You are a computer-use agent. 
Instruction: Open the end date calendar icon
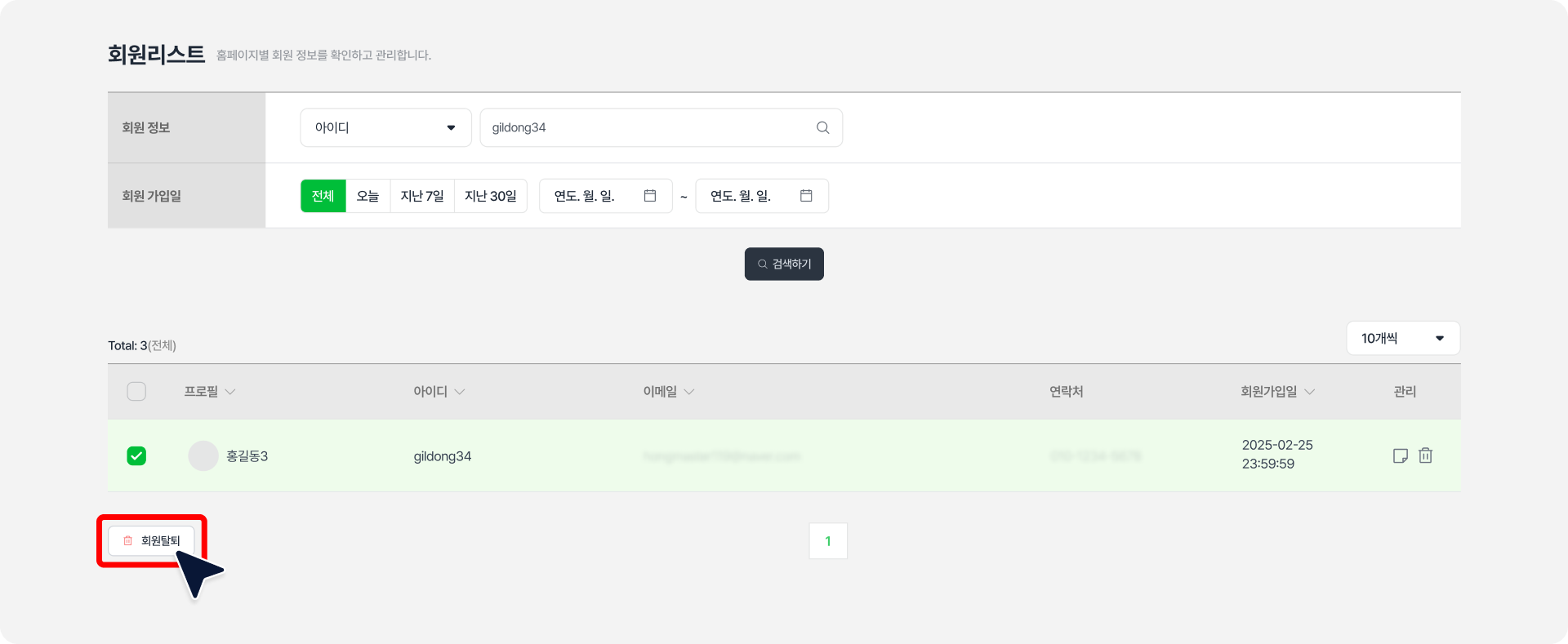point(806,196)
